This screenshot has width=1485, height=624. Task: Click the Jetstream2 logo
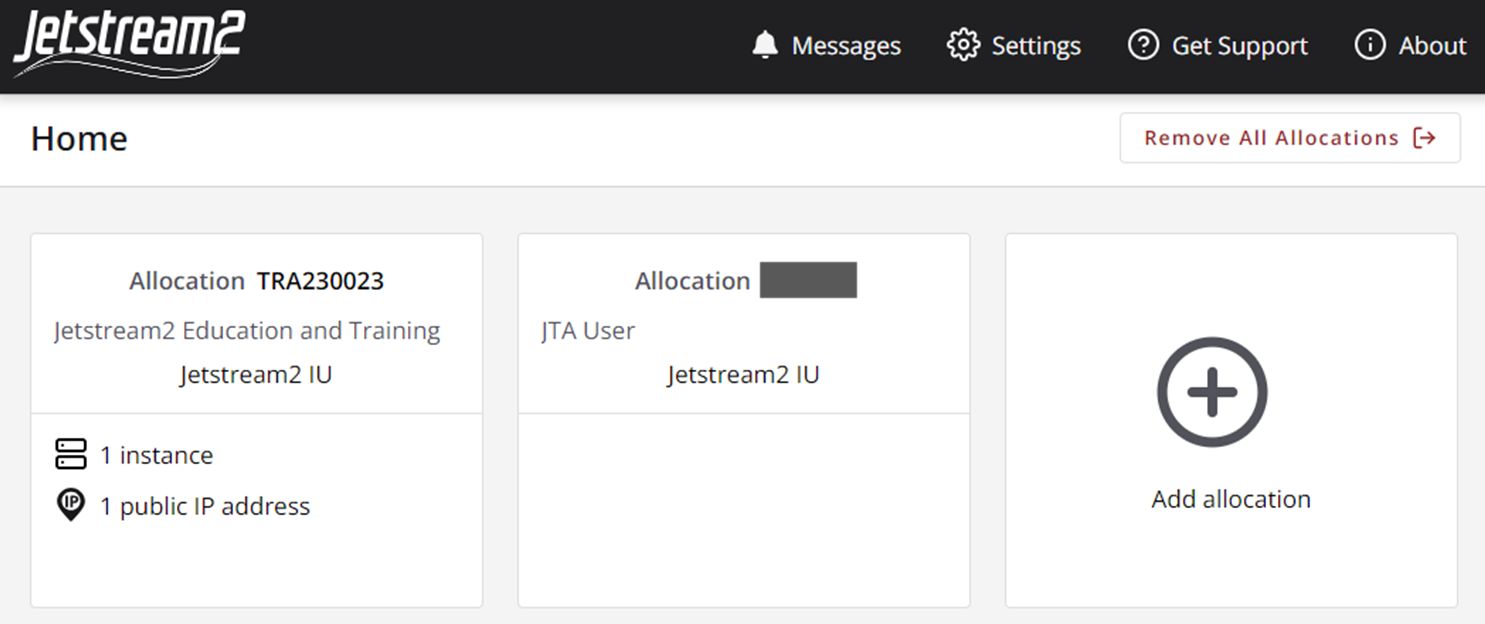point(127,42)
